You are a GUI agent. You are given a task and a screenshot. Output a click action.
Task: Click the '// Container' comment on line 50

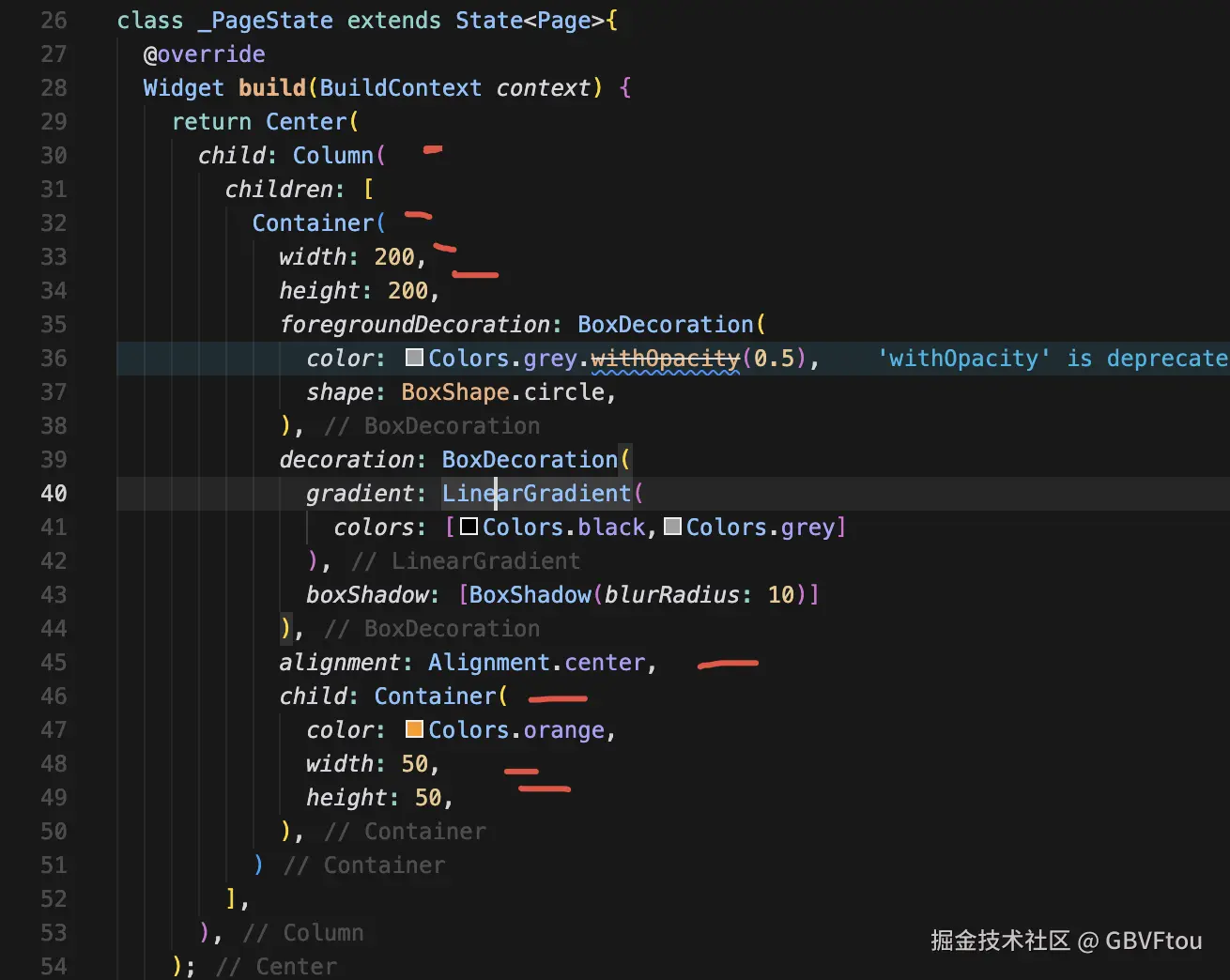coord(405,831)
